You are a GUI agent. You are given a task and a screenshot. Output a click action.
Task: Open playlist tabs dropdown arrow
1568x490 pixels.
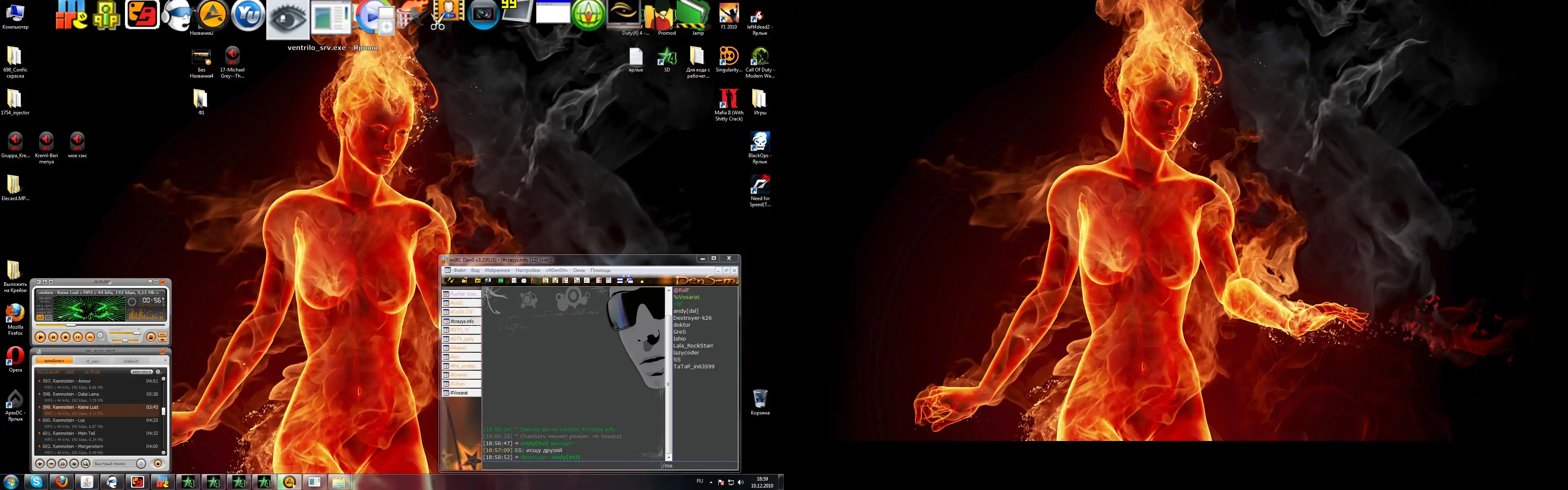coord(165,360)
